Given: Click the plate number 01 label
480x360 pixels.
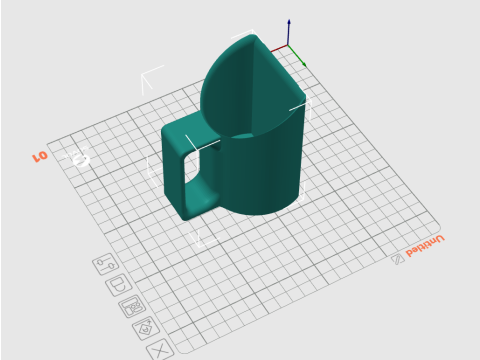Looking at the screenshot, I should [x=40, y=156].
